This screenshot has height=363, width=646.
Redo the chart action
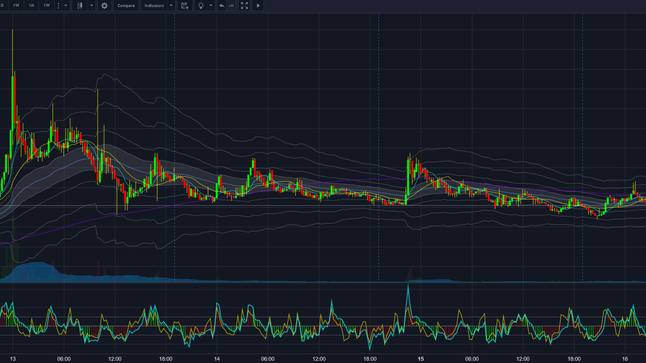232,6
